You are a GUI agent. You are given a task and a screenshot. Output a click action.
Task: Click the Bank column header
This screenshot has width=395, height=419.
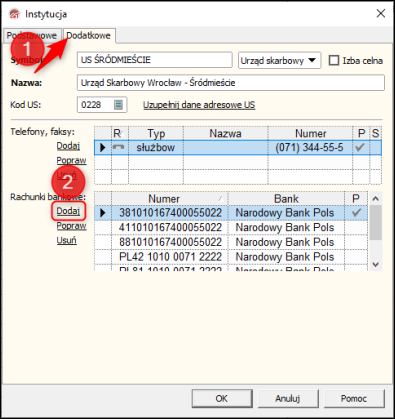[286, 199]
